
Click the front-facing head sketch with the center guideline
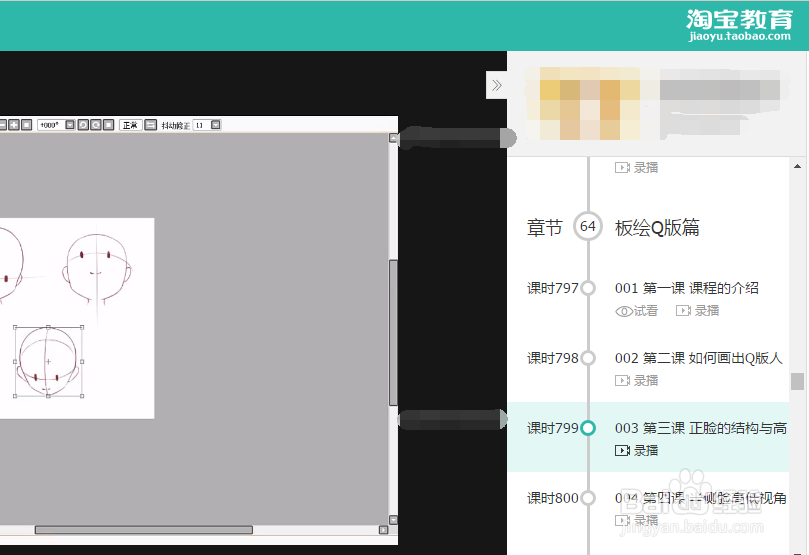tap(97, 268)
